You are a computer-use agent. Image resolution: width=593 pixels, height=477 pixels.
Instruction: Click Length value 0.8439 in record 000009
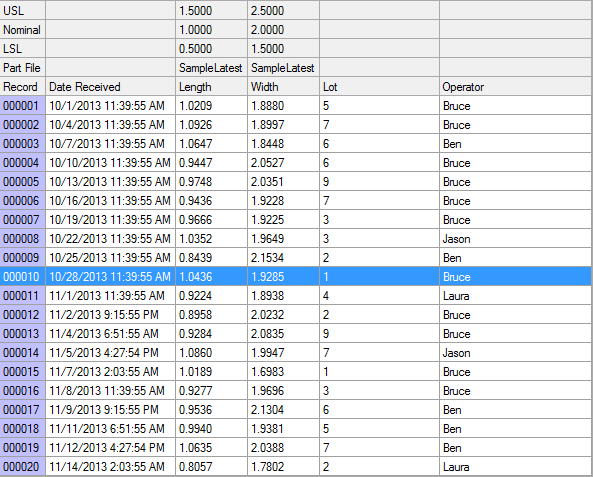coord(211,258)
